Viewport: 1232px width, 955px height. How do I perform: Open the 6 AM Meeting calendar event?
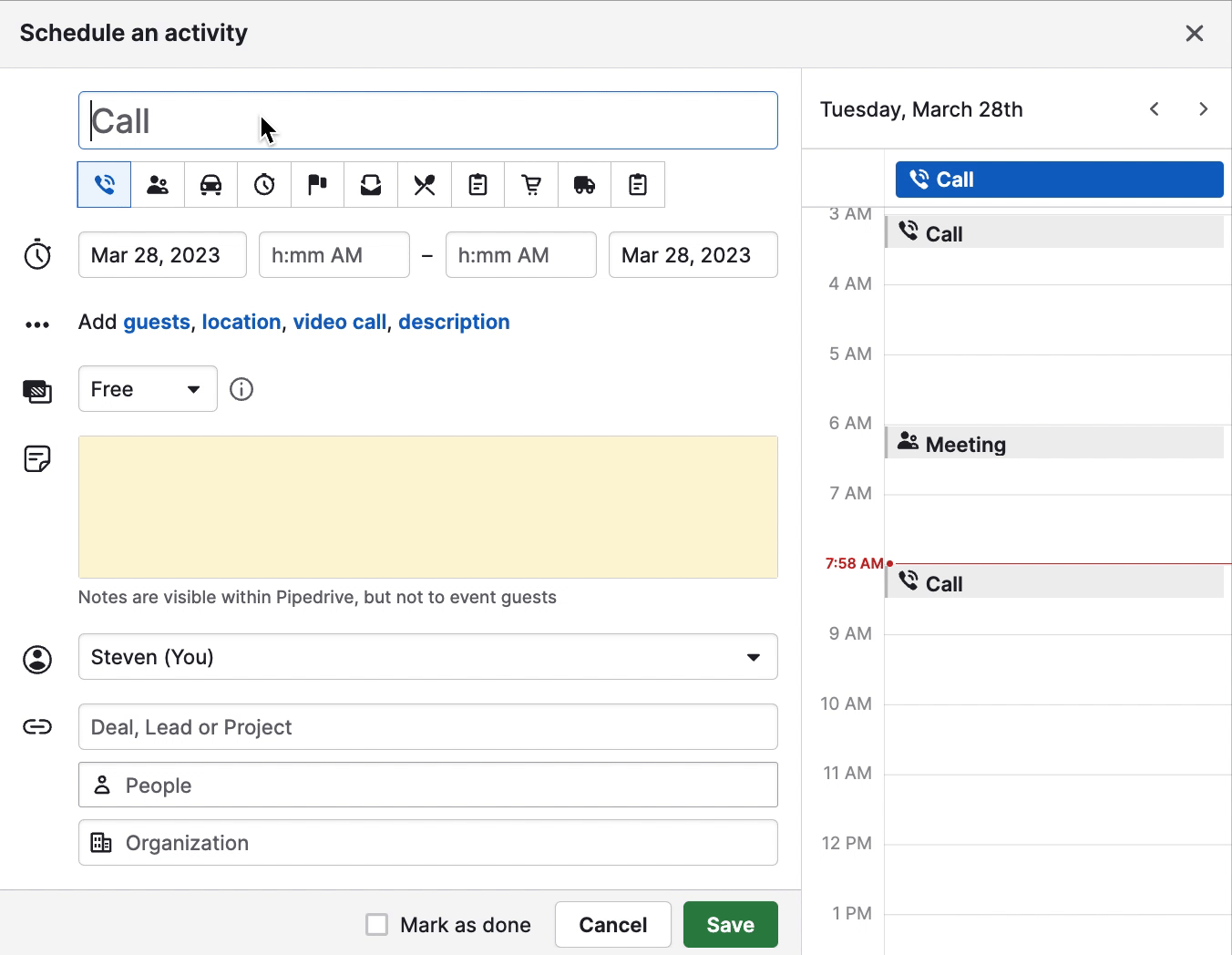(x=1055, y=444)
